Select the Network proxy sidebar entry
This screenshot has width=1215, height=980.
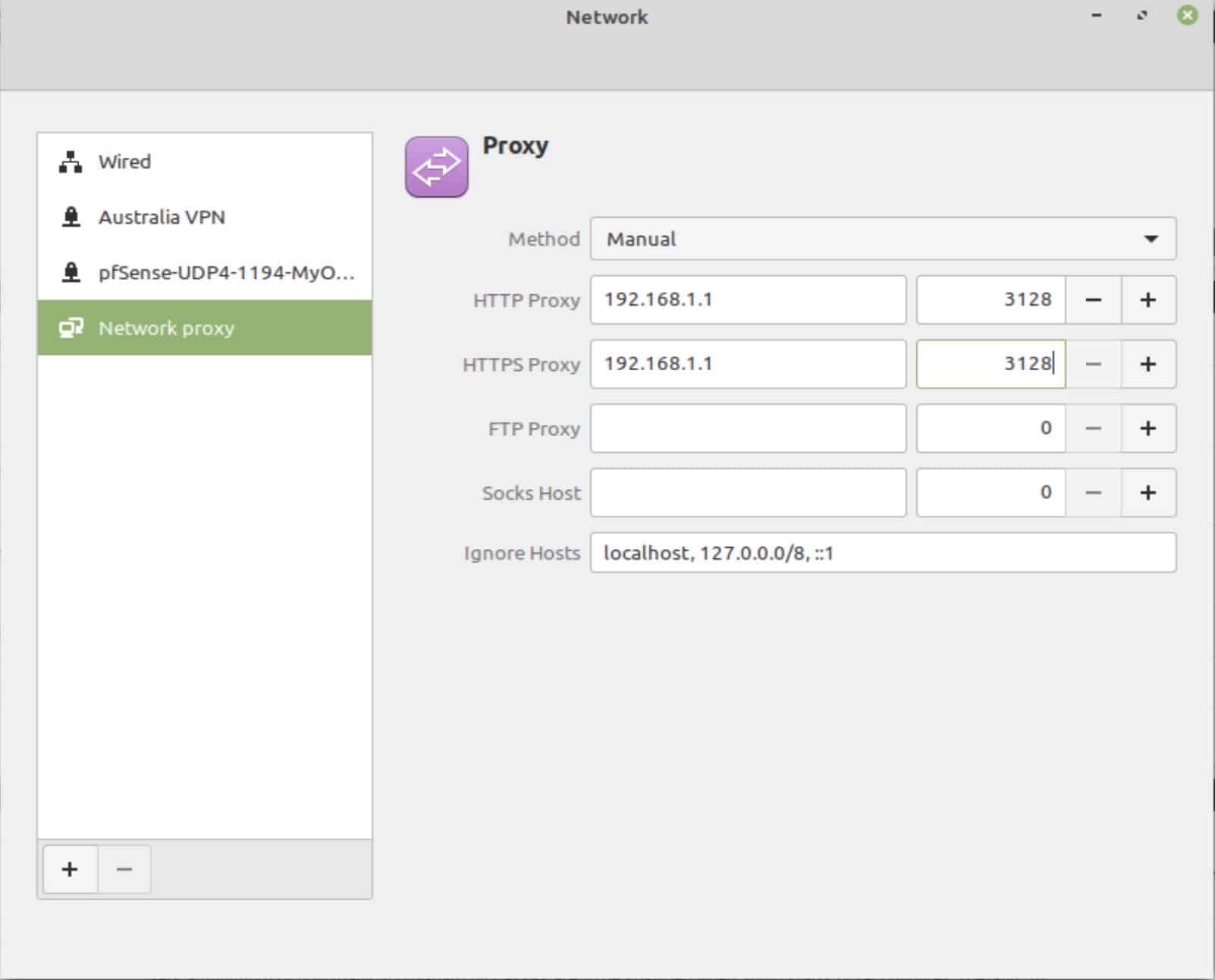[x=167, y=328]
